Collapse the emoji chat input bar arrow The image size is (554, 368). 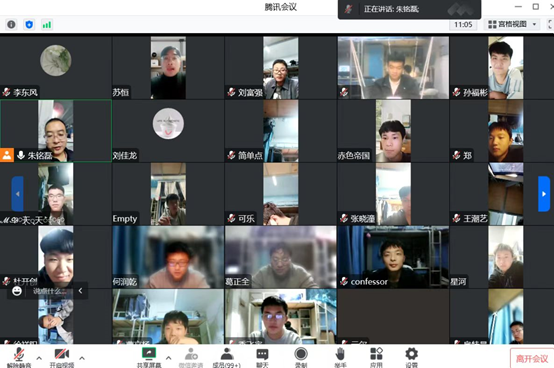click(81, 291)
